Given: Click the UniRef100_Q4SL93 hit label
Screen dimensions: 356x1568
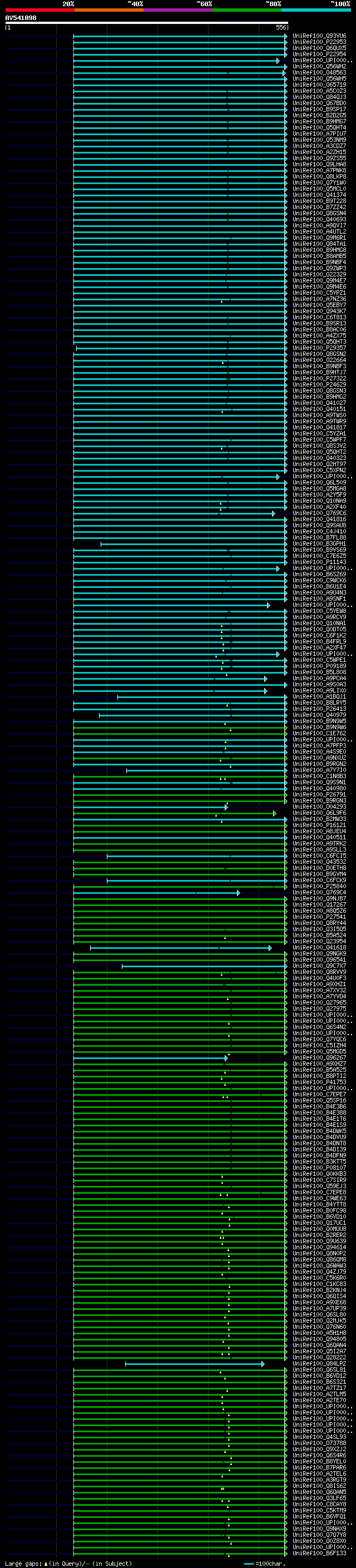Looking at the screenshot, I should [x=319, y=1437].
